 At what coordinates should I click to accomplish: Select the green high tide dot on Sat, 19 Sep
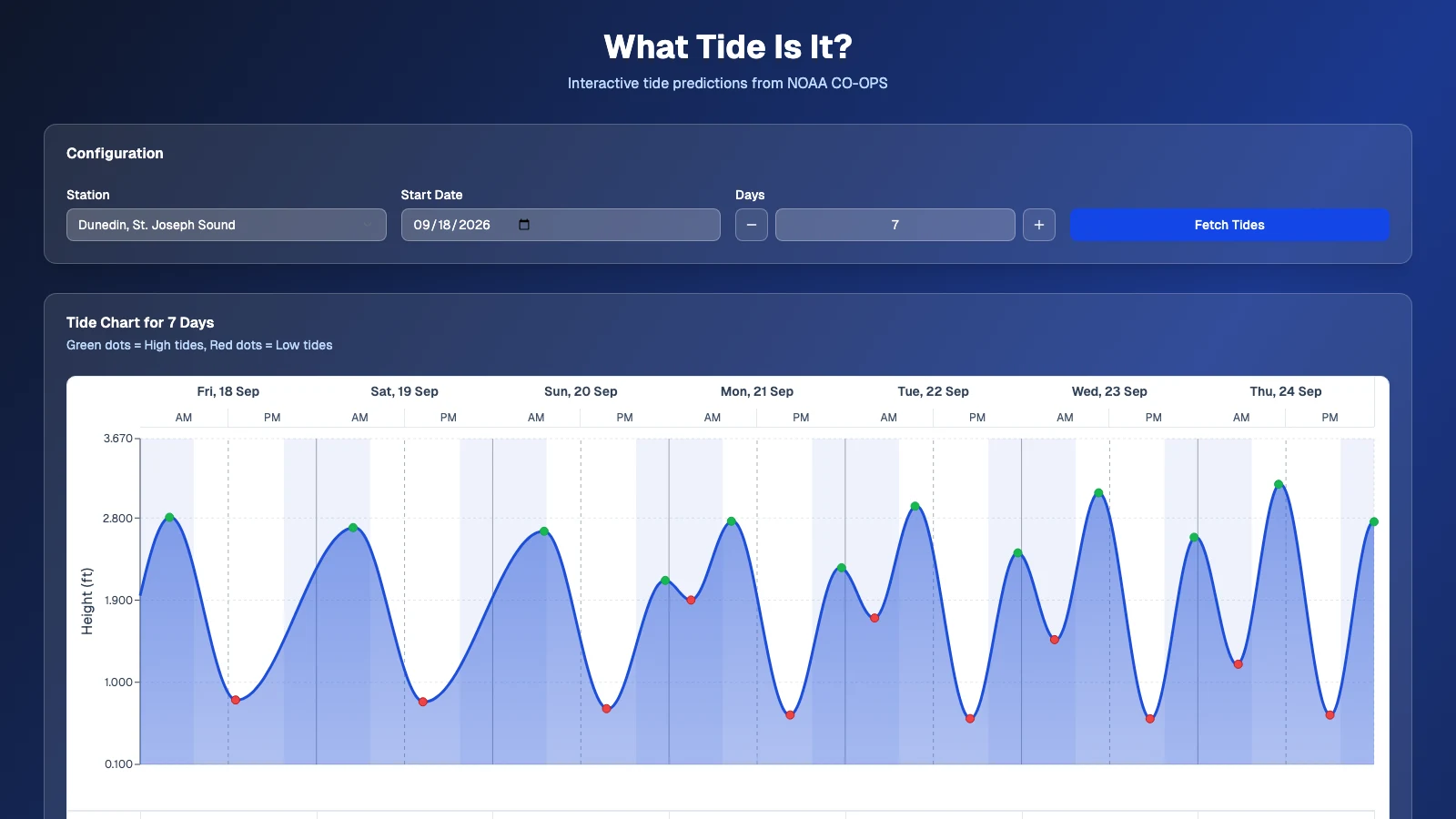(x=353, y=528)
